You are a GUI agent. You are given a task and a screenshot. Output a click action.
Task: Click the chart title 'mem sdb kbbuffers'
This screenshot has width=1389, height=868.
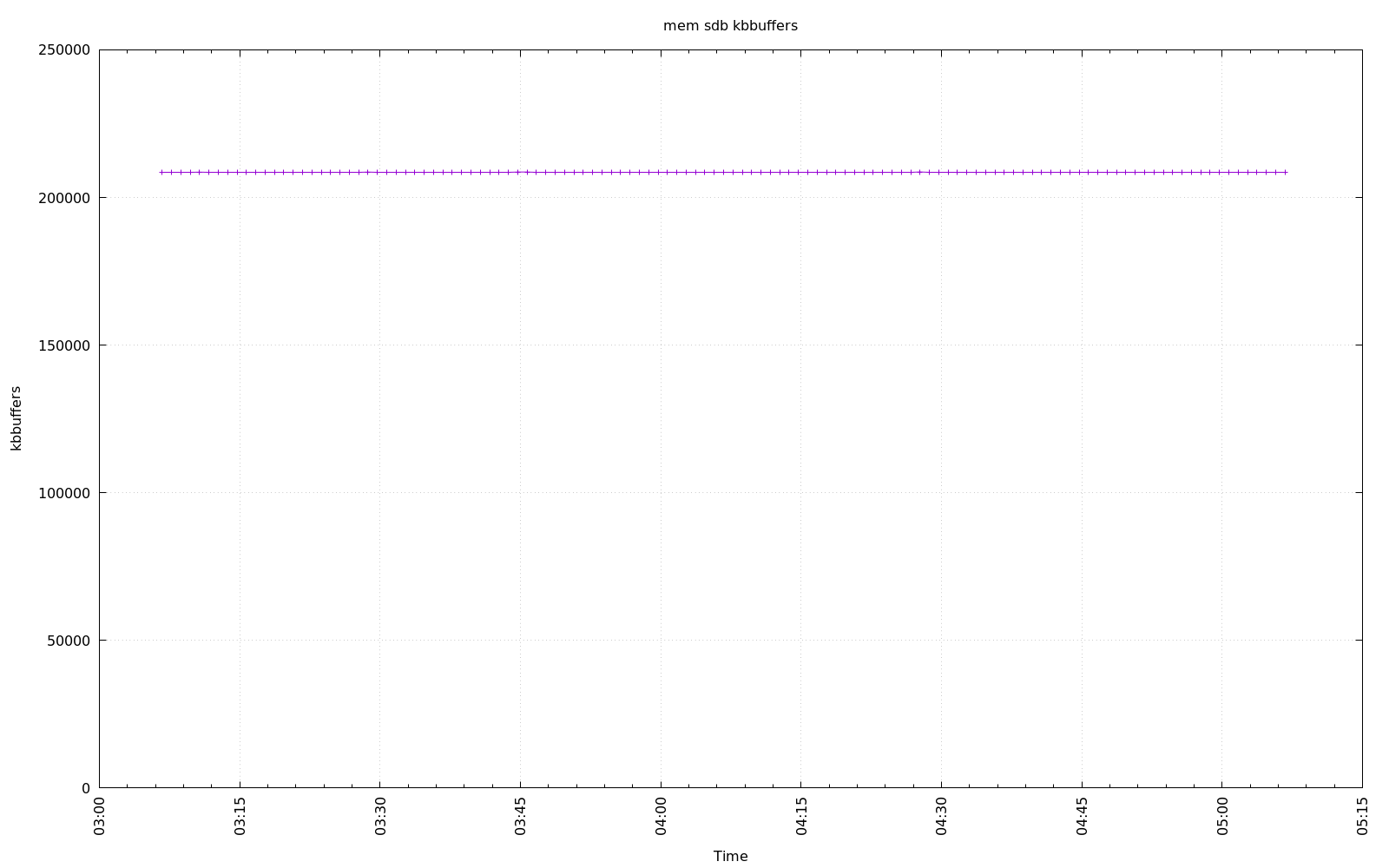click(x=730, y=26)
